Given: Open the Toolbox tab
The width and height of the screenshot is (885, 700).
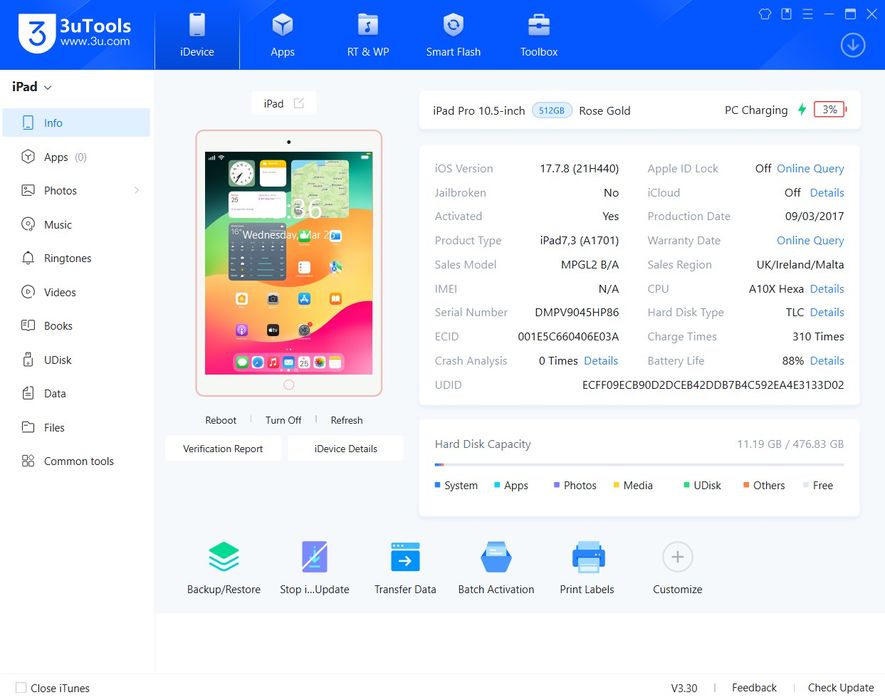Looking at the screenshot, I should pos(539,35).
